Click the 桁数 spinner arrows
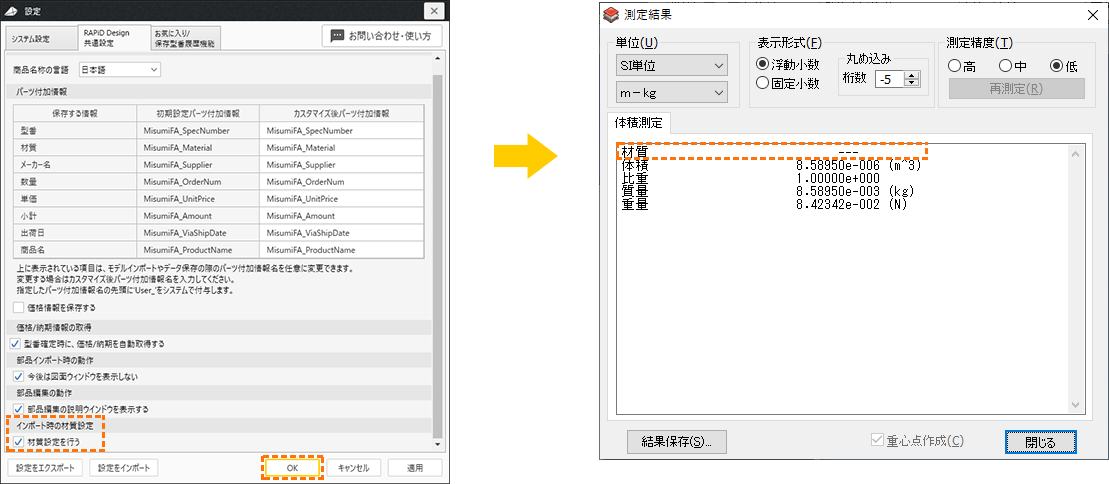 coord(911,79)
